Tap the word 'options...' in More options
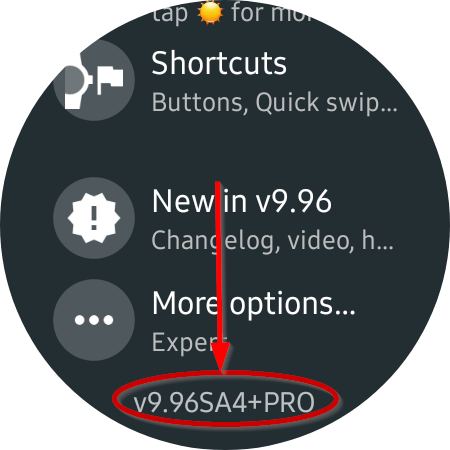Screen dimensions: 450x450 coord(293,305)
